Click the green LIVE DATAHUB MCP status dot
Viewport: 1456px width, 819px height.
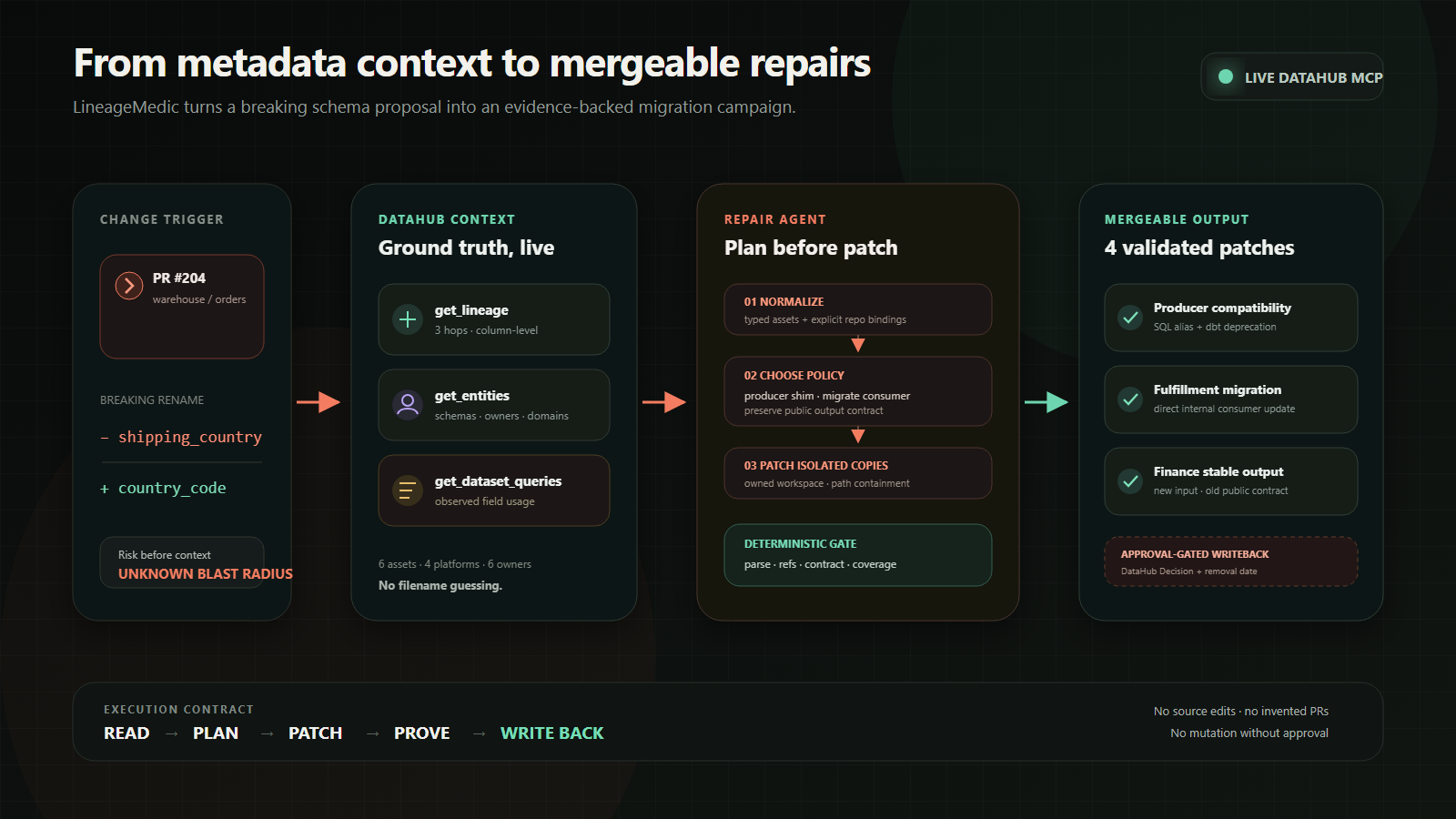(x=1226, y=76)
